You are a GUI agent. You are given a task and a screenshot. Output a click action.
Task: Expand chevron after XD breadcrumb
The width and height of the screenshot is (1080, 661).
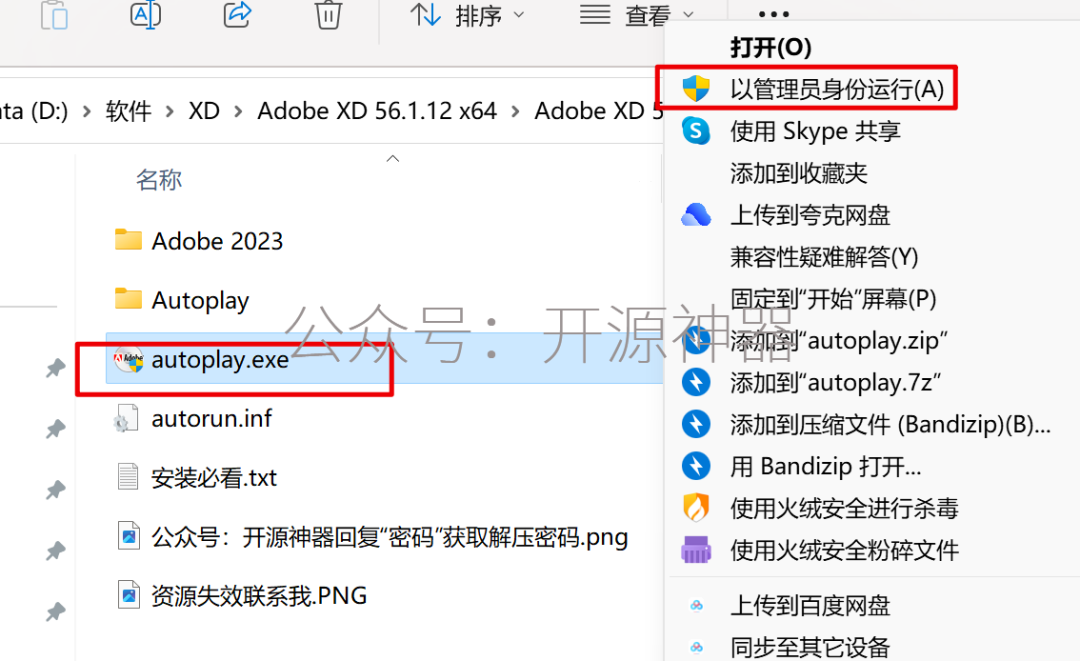click(238, 111)
